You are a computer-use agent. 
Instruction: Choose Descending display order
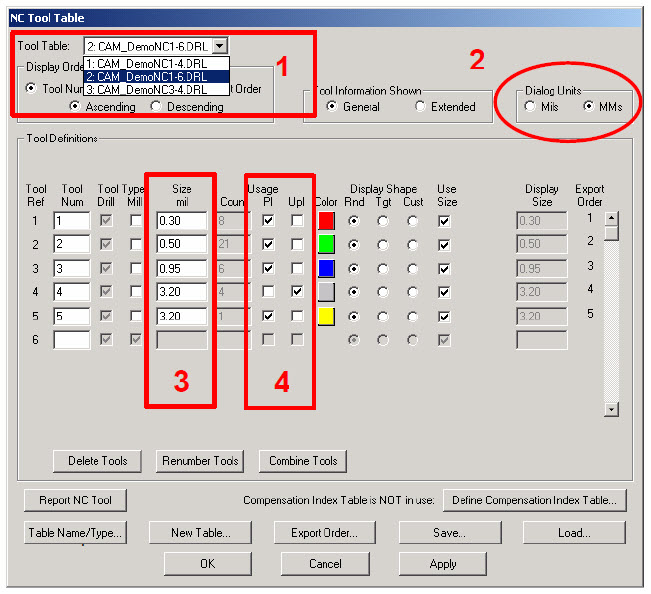coord(156,106)
